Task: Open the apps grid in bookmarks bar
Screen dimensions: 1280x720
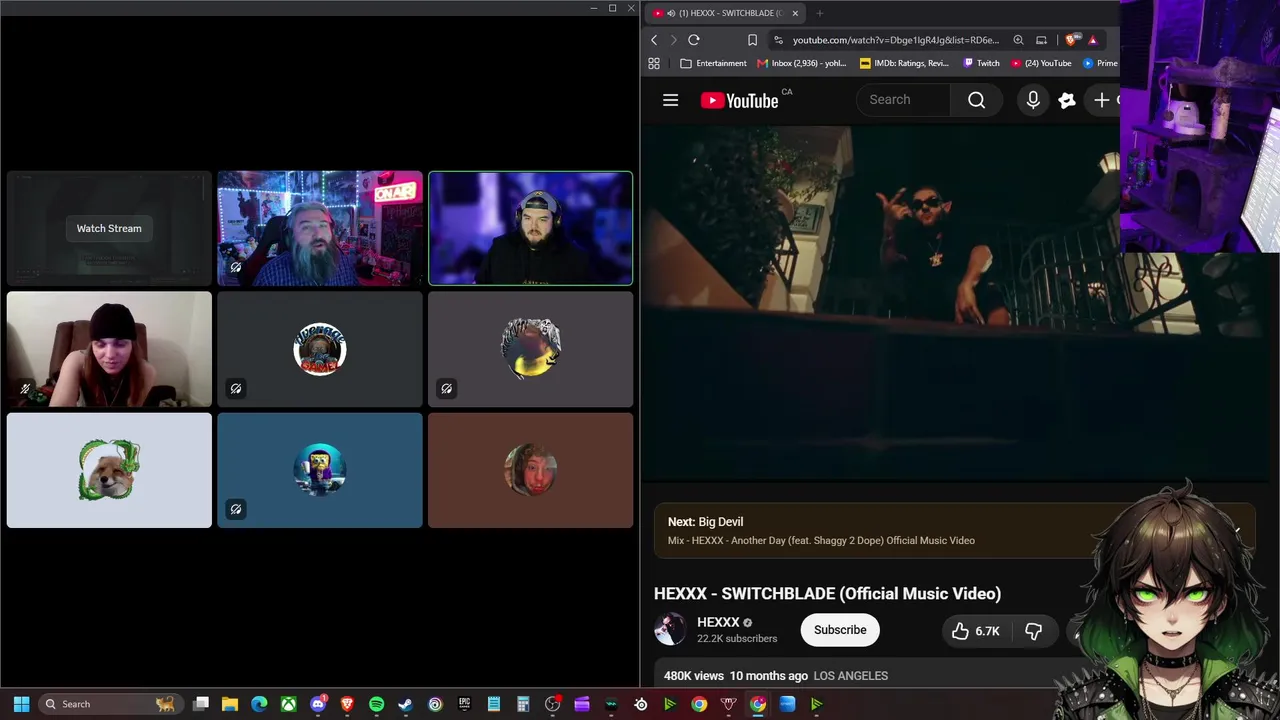Action: click(654, 63)
